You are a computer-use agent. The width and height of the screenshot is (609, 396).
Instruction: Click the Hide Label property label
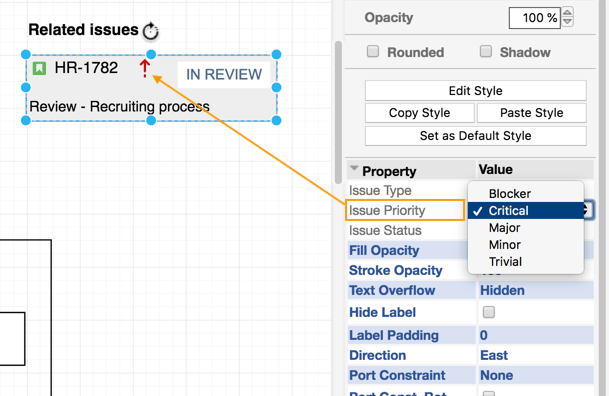point(383,312)
